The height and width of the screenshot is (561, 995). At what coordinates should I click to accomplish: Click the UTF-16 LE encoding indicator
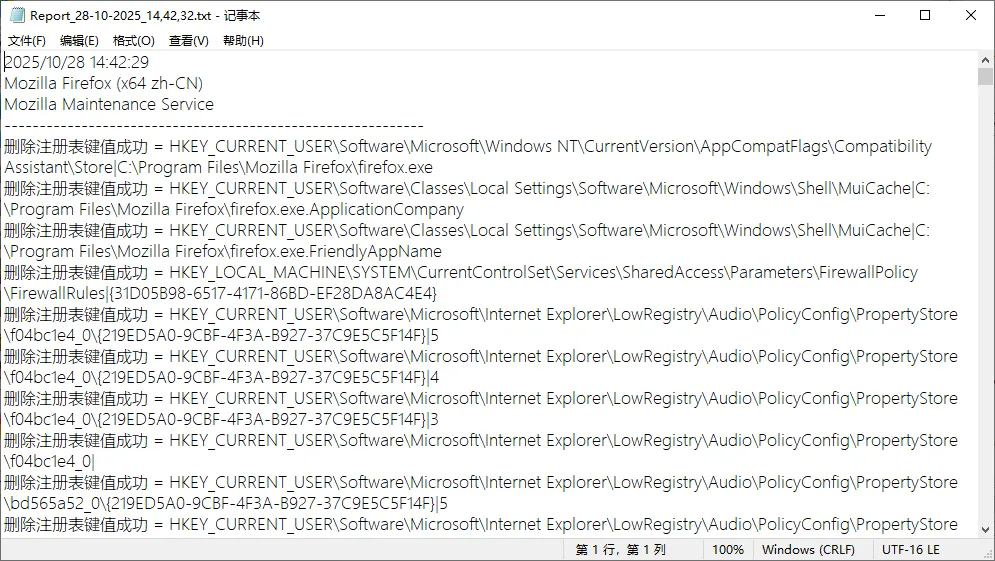pyautogui.click(x=911, y=549)
